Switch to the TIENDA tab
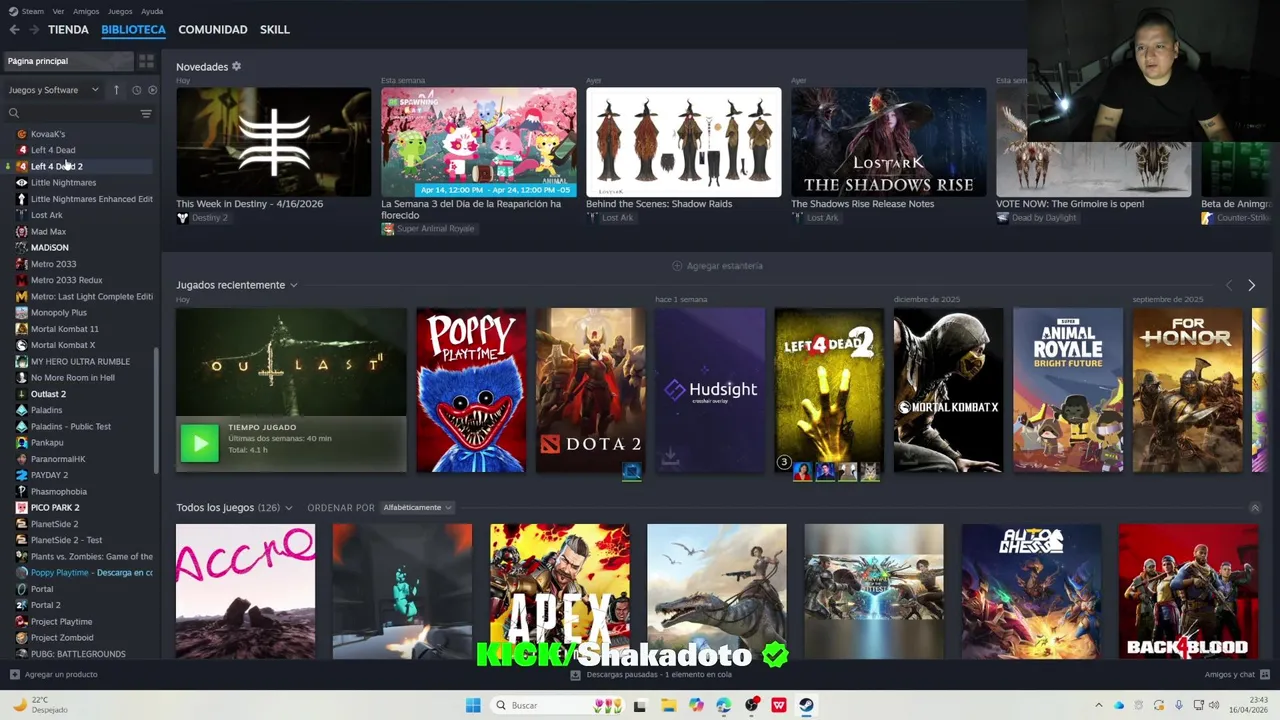The width and height of the screenshot is (1280, 720). [68, 30]
